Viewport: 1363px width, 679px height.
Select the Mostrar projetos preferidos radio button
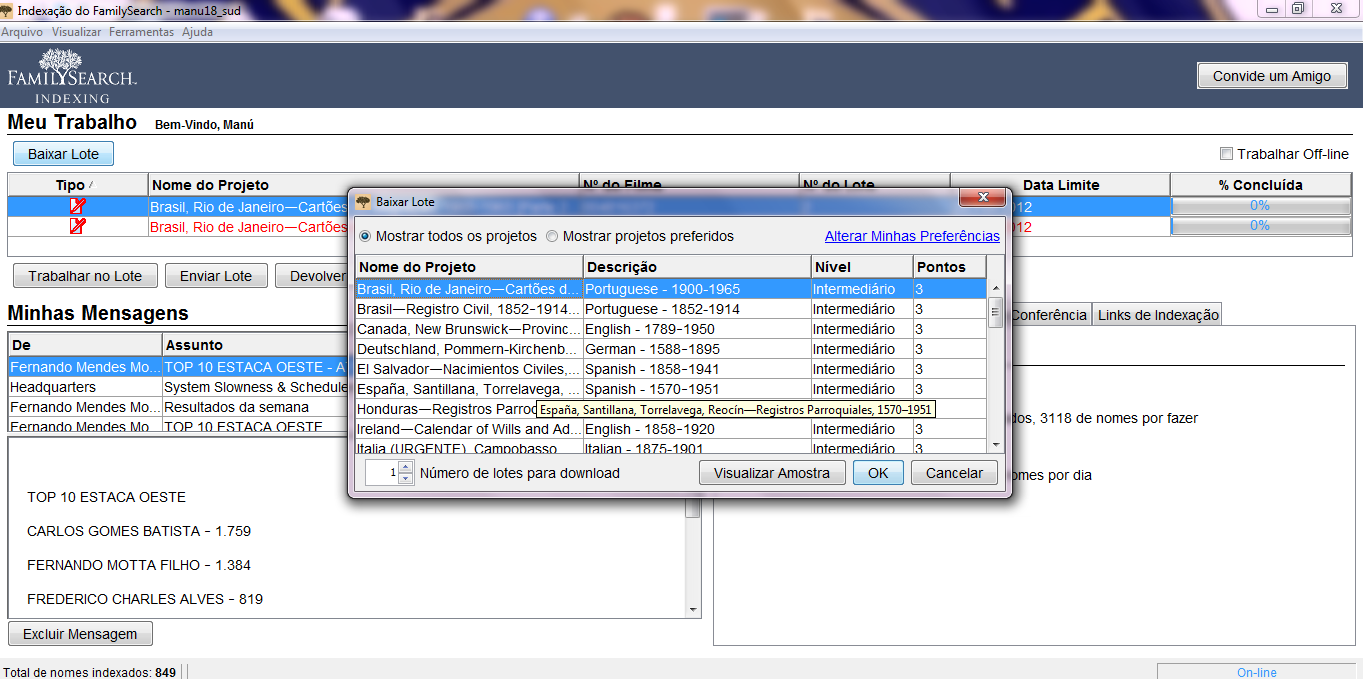pos(552,237)
